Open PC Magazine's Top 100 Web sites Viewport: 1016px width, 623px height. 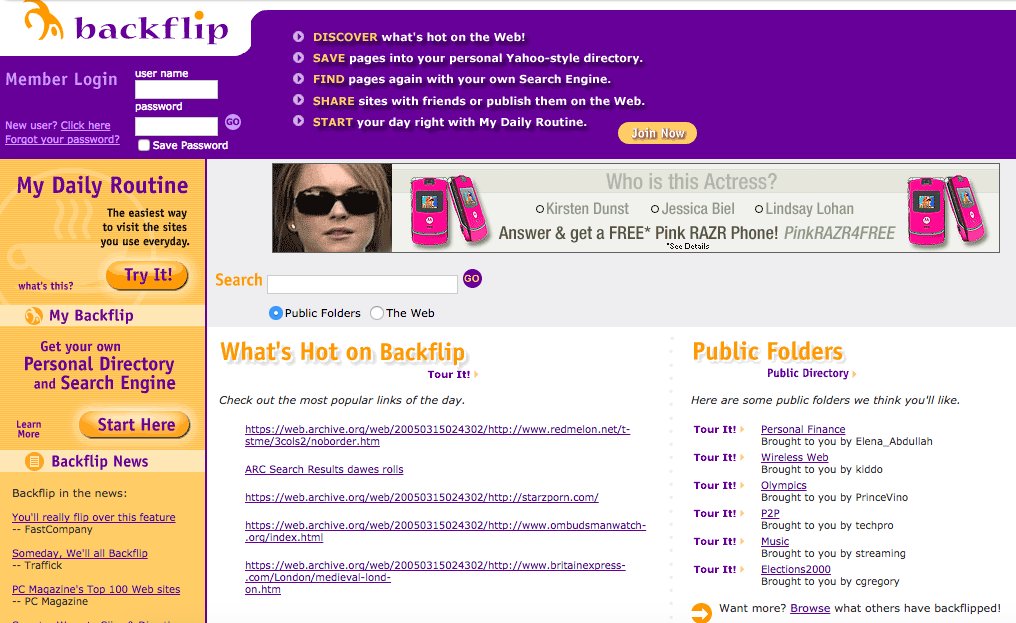pos(96,589)
